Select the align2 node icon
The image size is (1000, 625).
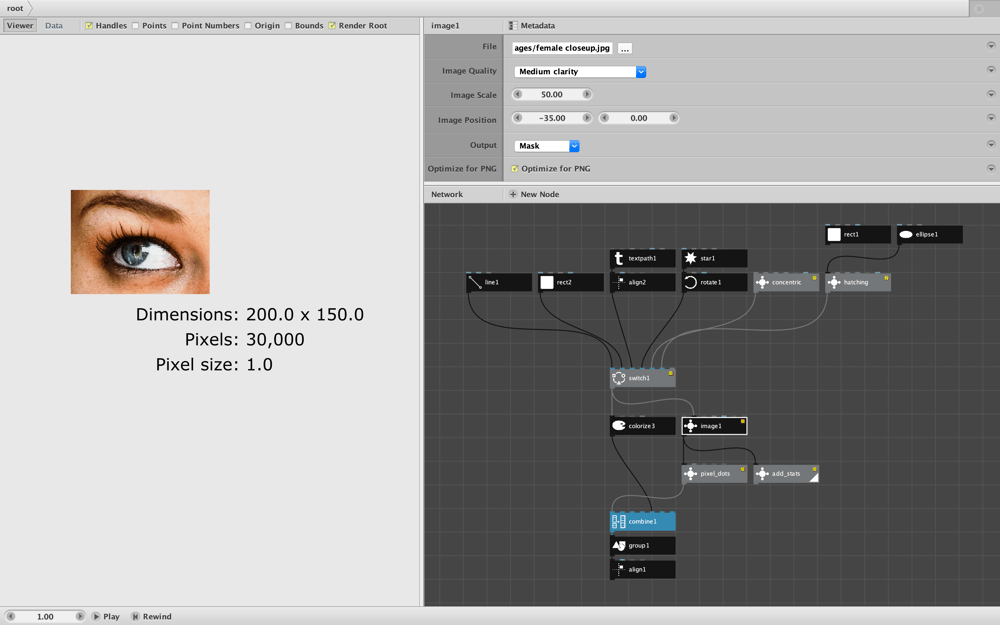point(619,282)
